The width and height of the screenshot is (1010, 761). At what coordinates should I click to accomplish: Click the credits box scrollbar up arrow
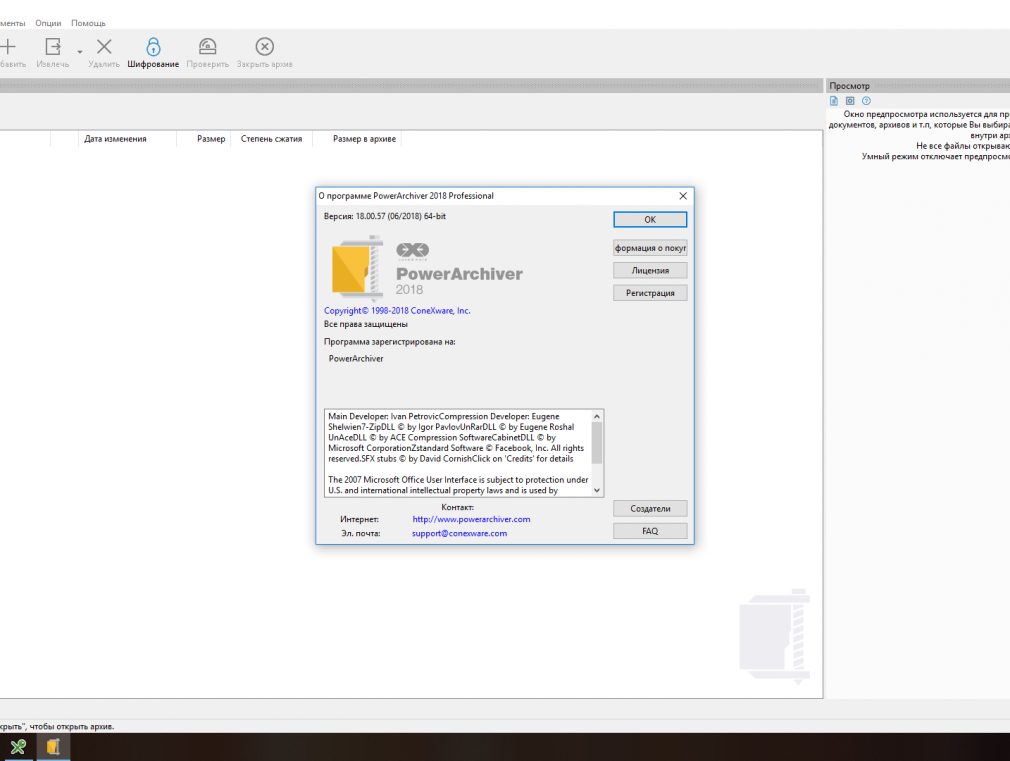597,416
